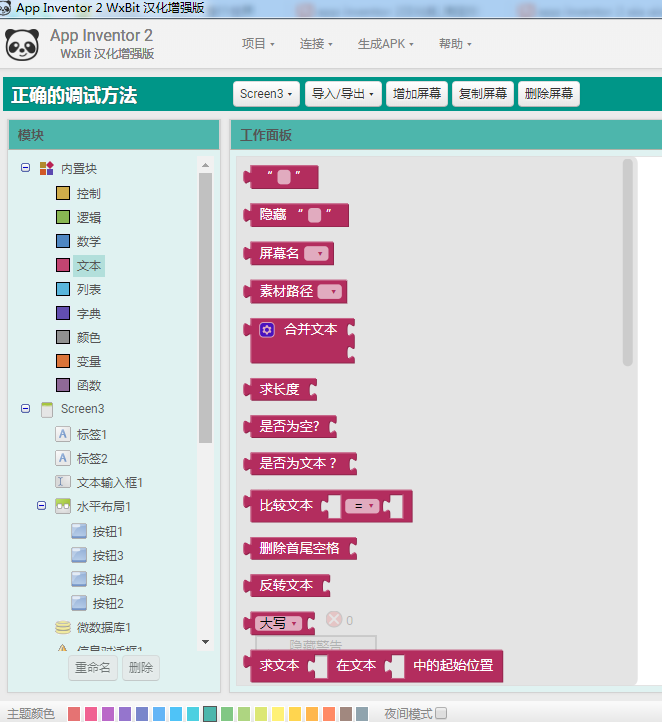Image resolution: width=662 pixels, height=722 pixels.
Task: Select the 是否为空? block
Action: pos(290,426)
